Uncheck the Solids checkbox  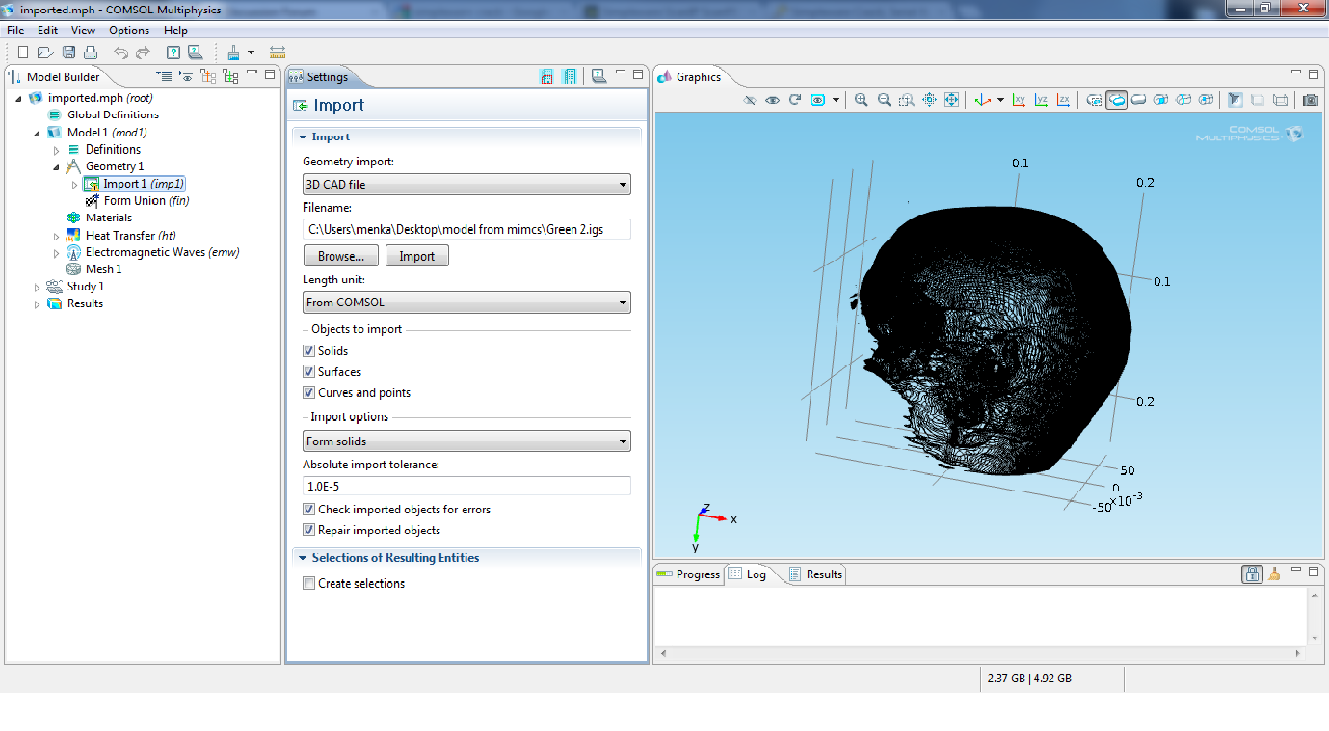tap(309, 351)
